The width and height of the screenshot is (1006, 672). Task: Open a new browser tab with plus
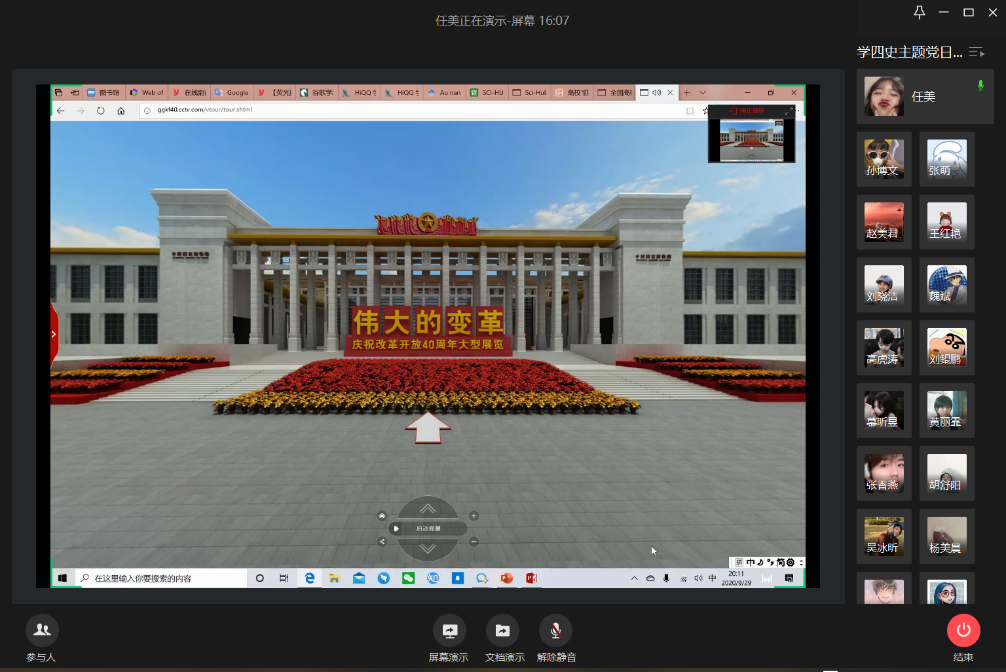click(x=686, y=92)
